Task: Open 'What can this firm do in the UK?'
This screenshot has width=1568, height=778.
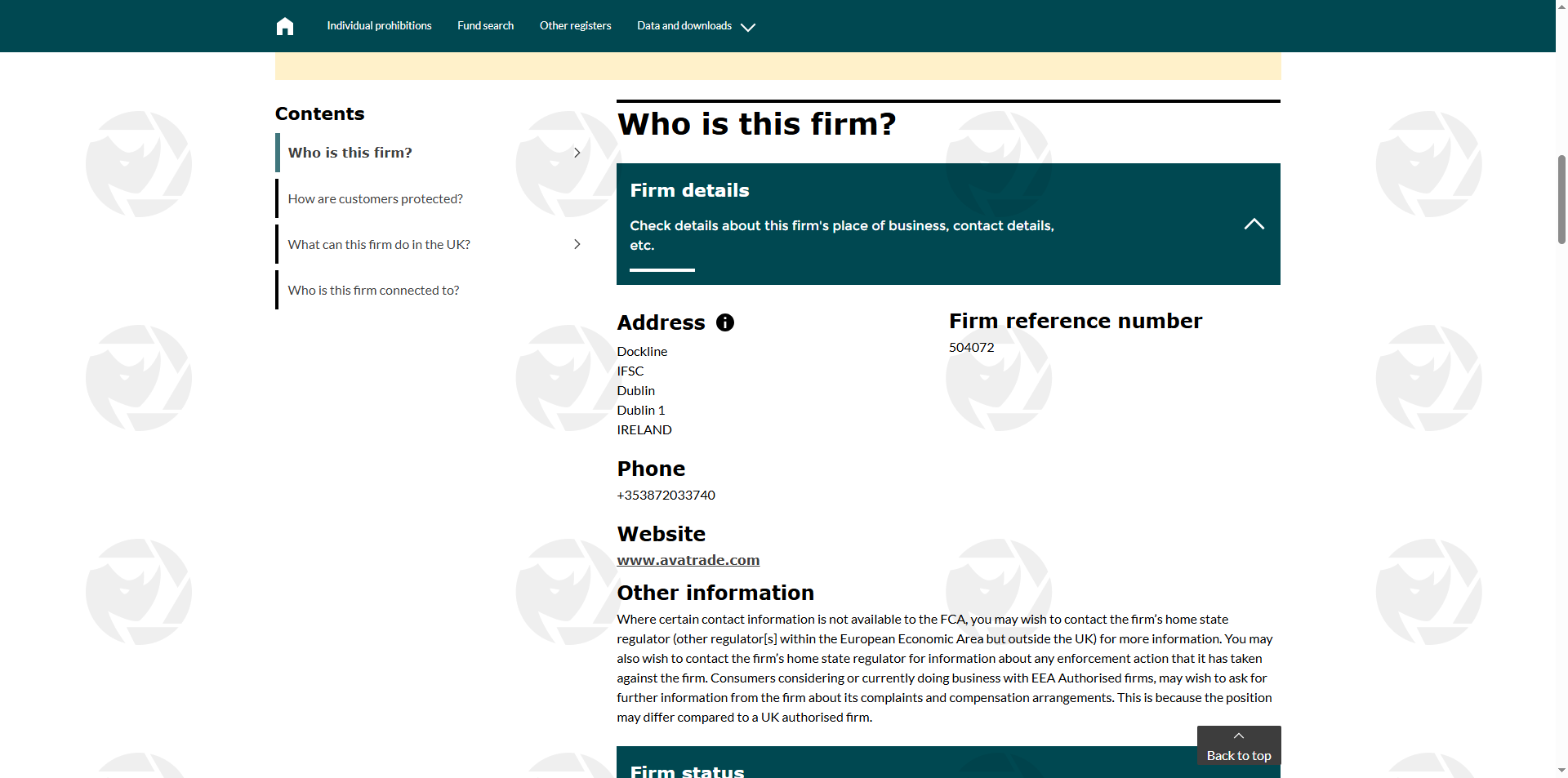Action: tap(379, 244)
